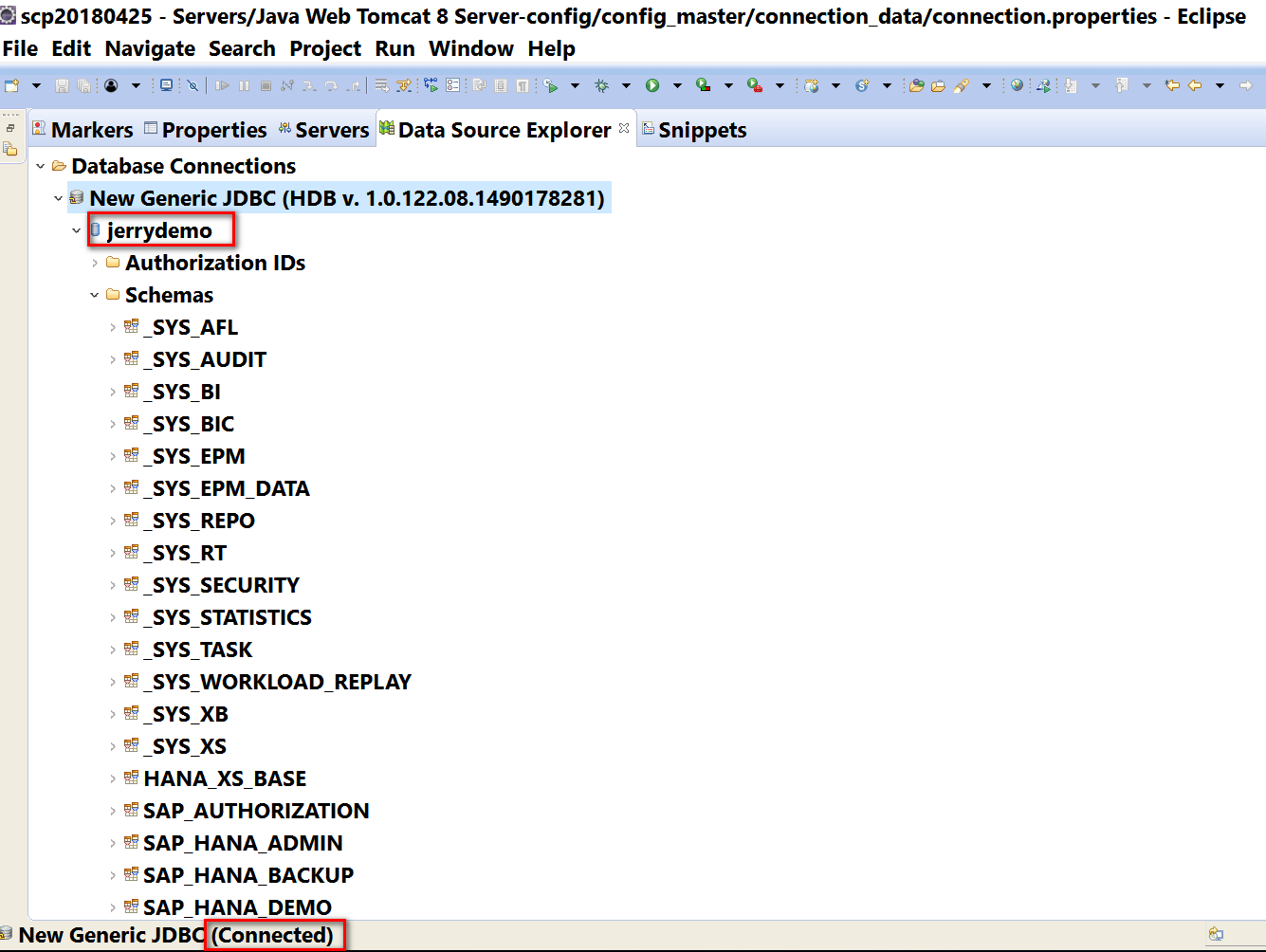Screen dimensions: 1266x952
Task: Toggle Skip All Breakpoints icon
Action: click(193, 85)
